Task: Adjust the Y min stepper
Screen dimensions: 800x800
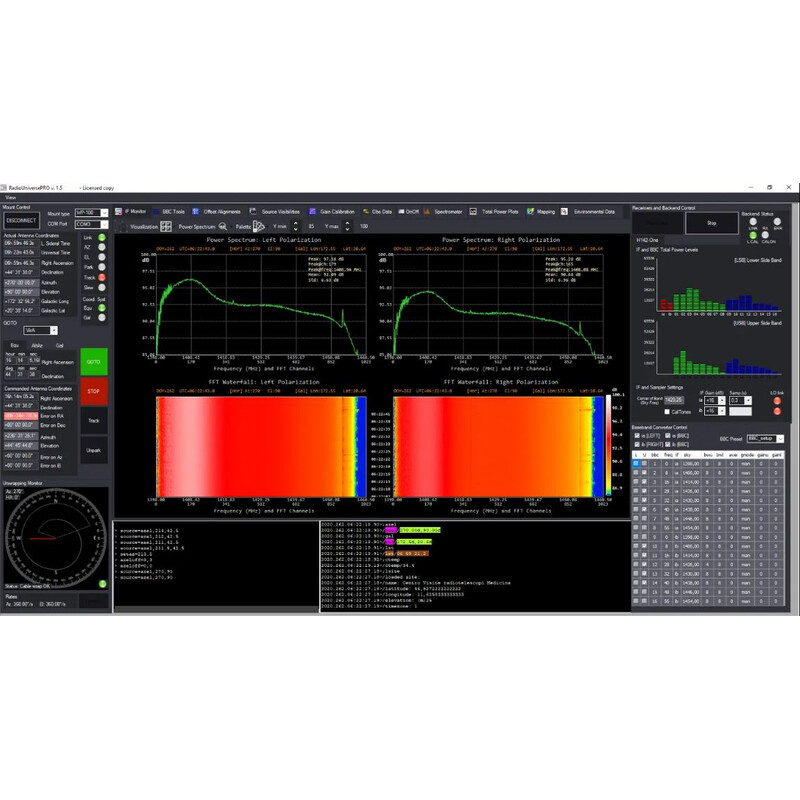Action: coord(295,226)
